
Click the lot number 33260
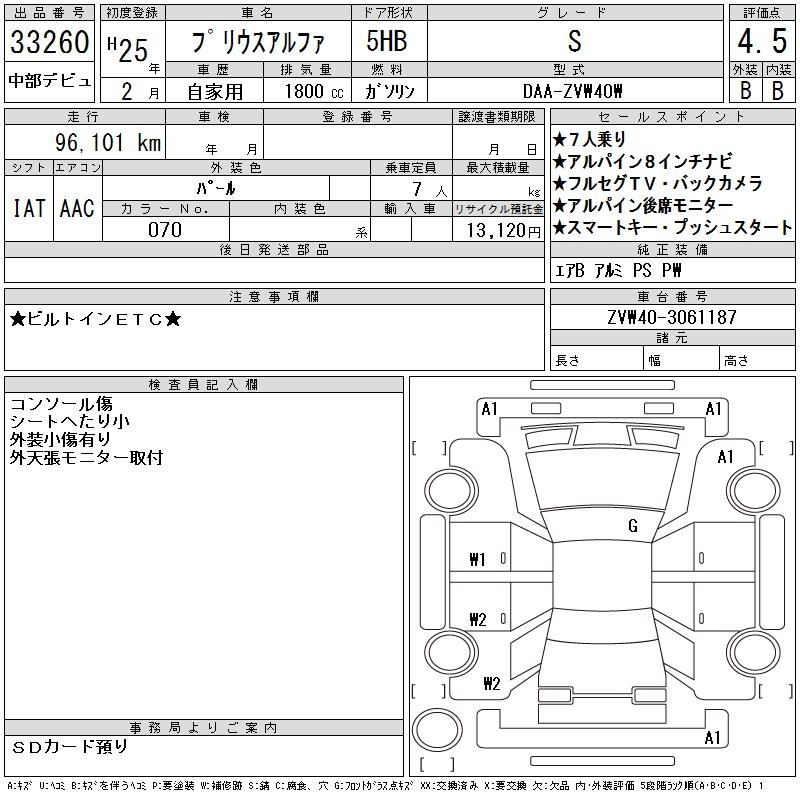click(50, 43)
